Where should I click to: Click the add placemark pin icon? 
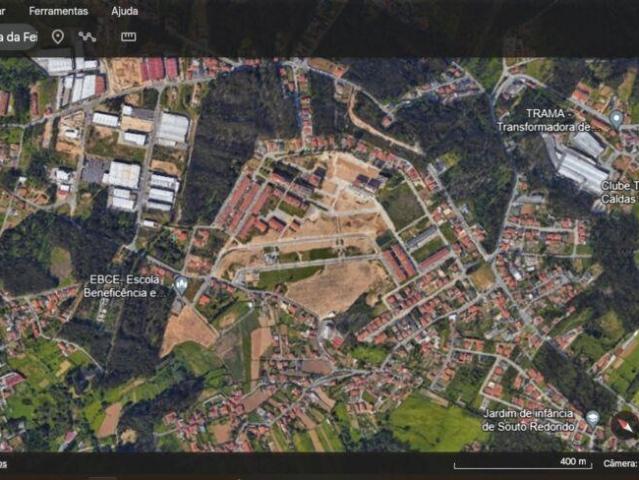58,37
